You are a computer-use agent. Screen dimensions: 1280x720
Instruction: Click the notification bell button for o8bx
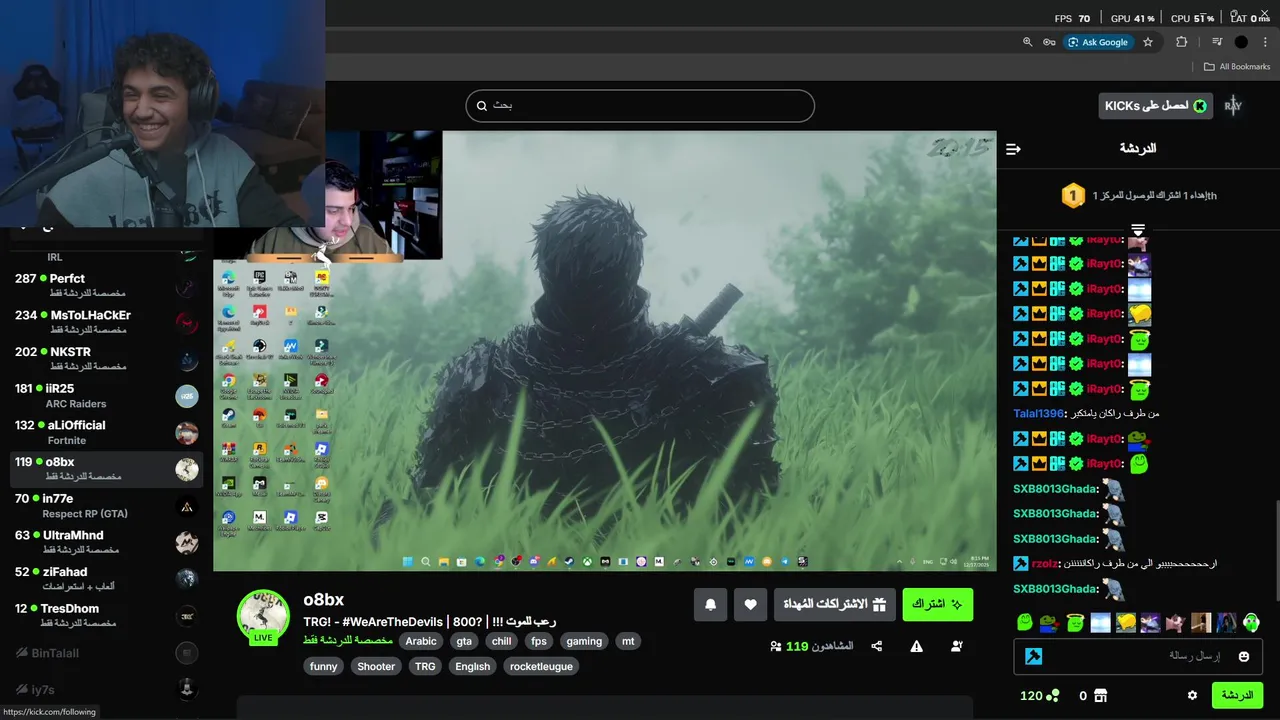(x=711, y=604)
